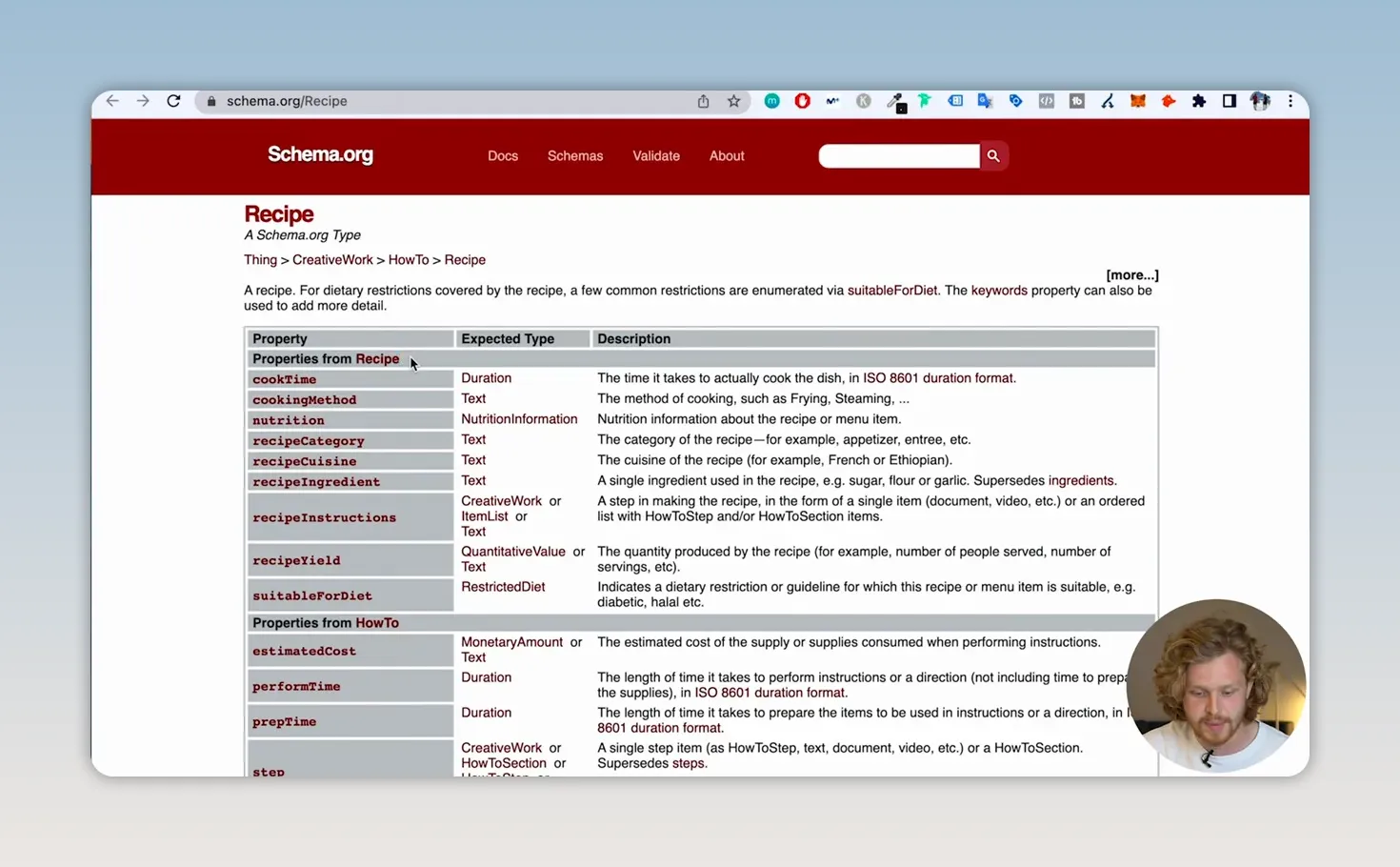Go back to the previous page
Image resolution: width=1400 pixels, height=867 pixels.
(112, 101)
